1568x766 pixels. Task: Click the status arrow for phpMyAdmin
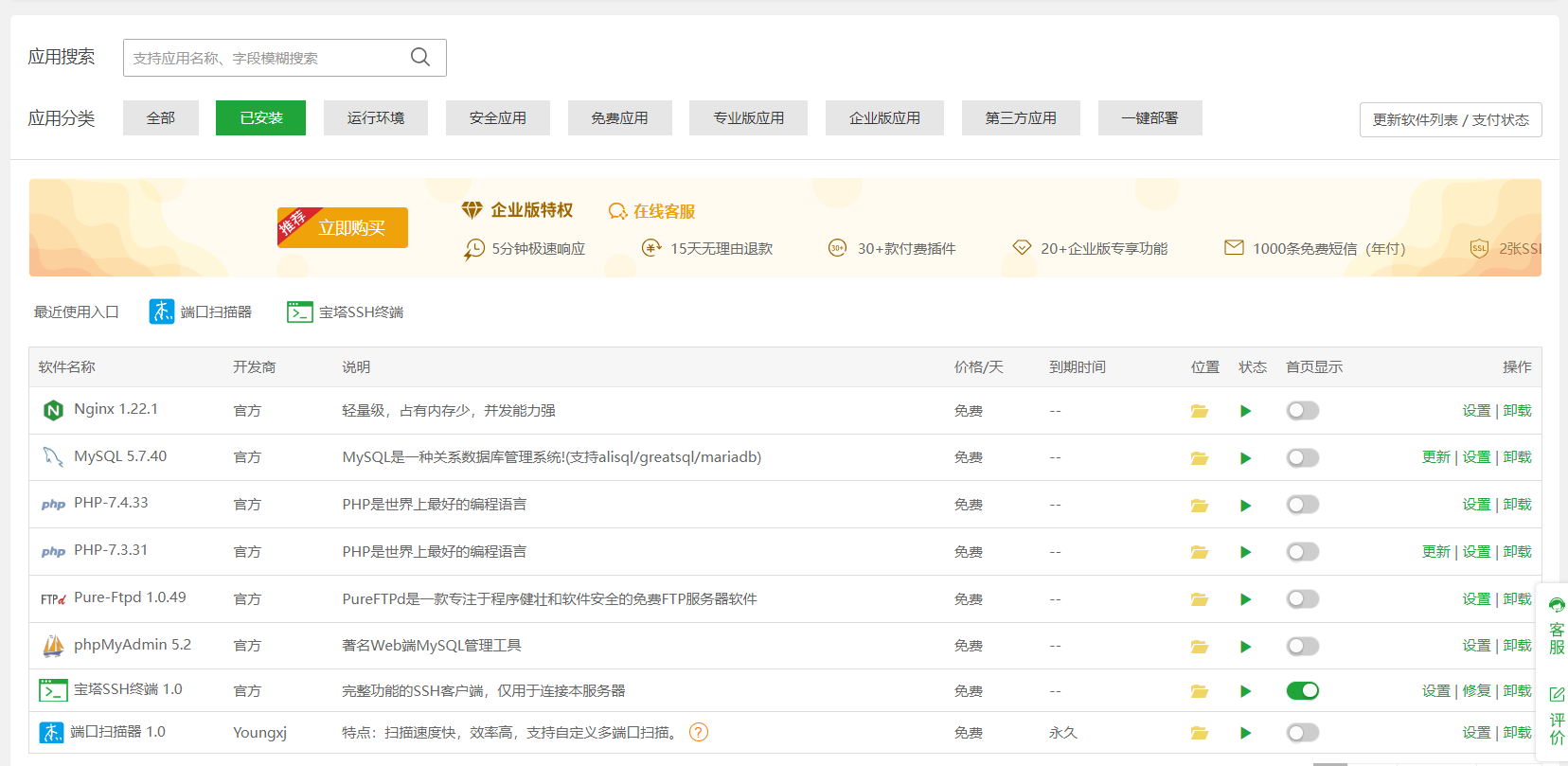pos(1246,647)
